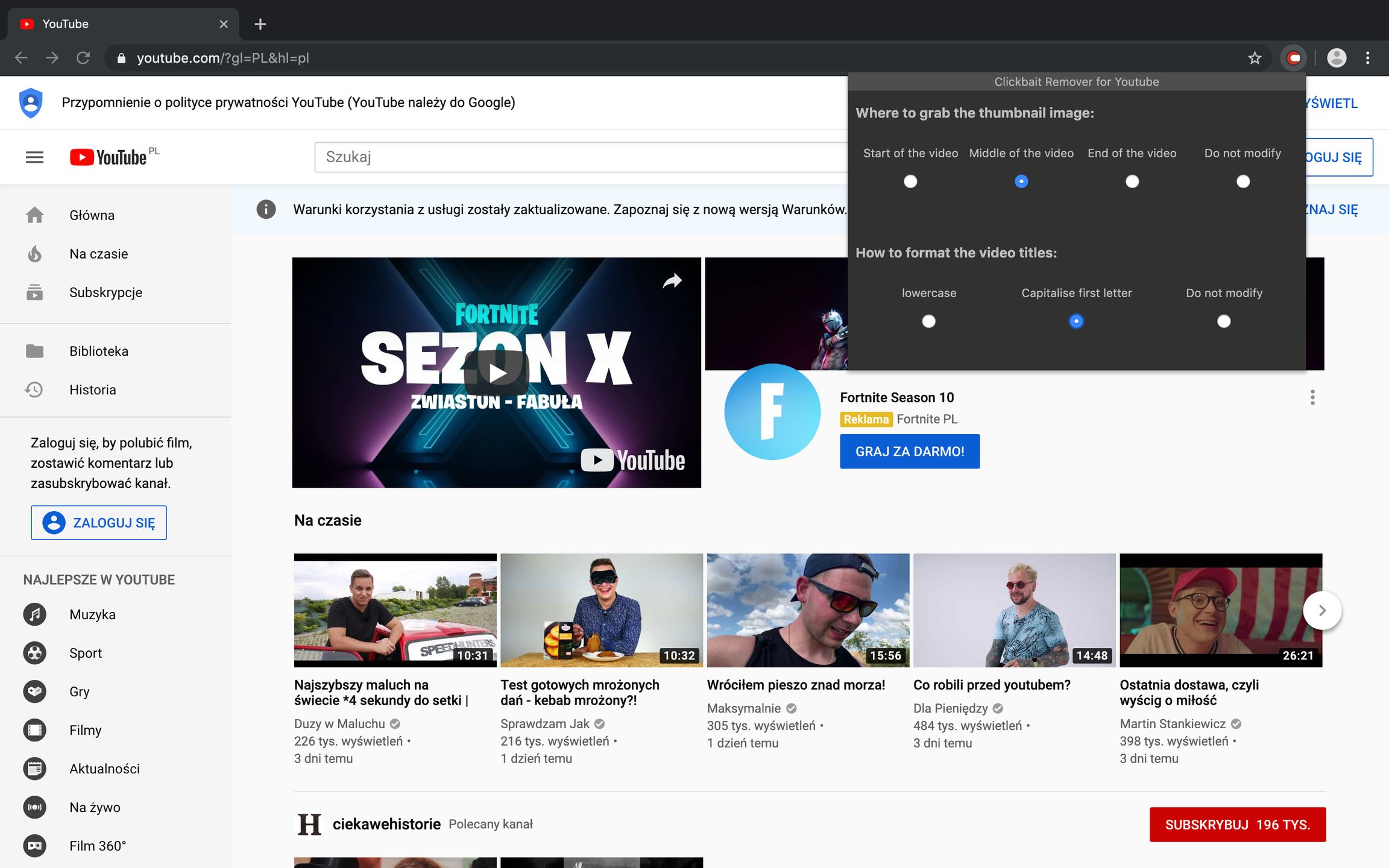Reload the page with the refresh icon
Viewport: 1389px width, 868px height.
83,58
